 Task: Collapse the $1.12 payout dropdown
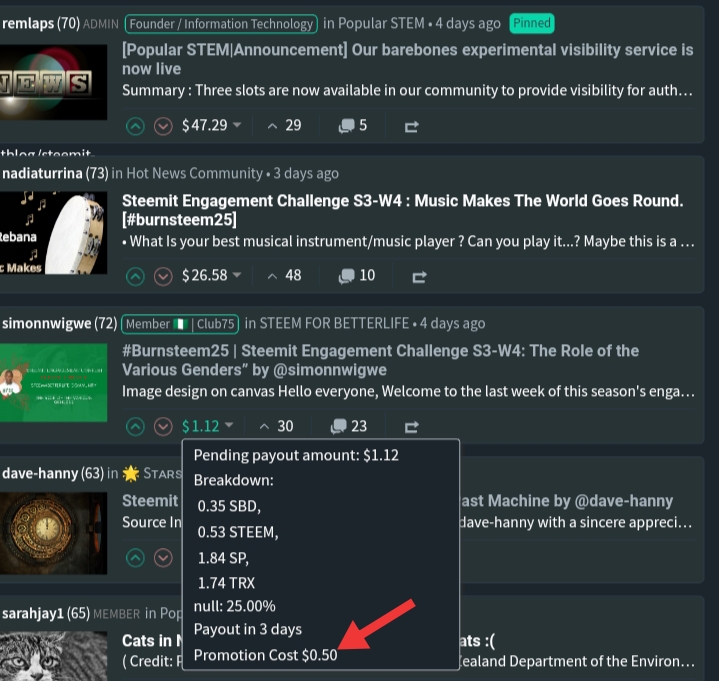click(x=208, y=426)
